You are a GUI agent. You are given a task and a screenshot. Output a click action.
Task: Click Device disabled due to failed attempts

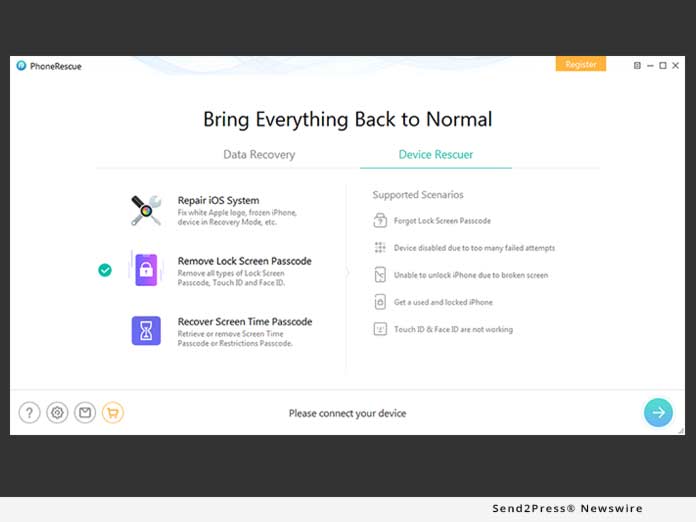474,248
